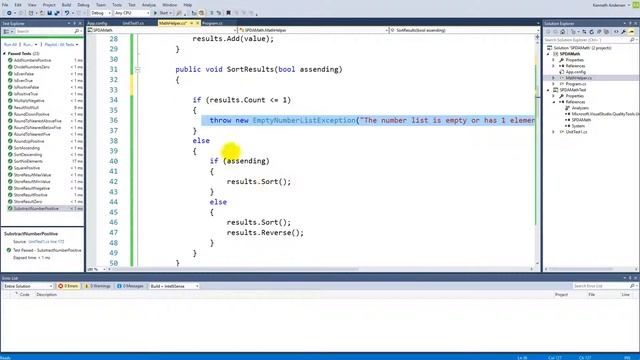
Task: Click the Test Explorer group-by icon
Action: point(7,31)
